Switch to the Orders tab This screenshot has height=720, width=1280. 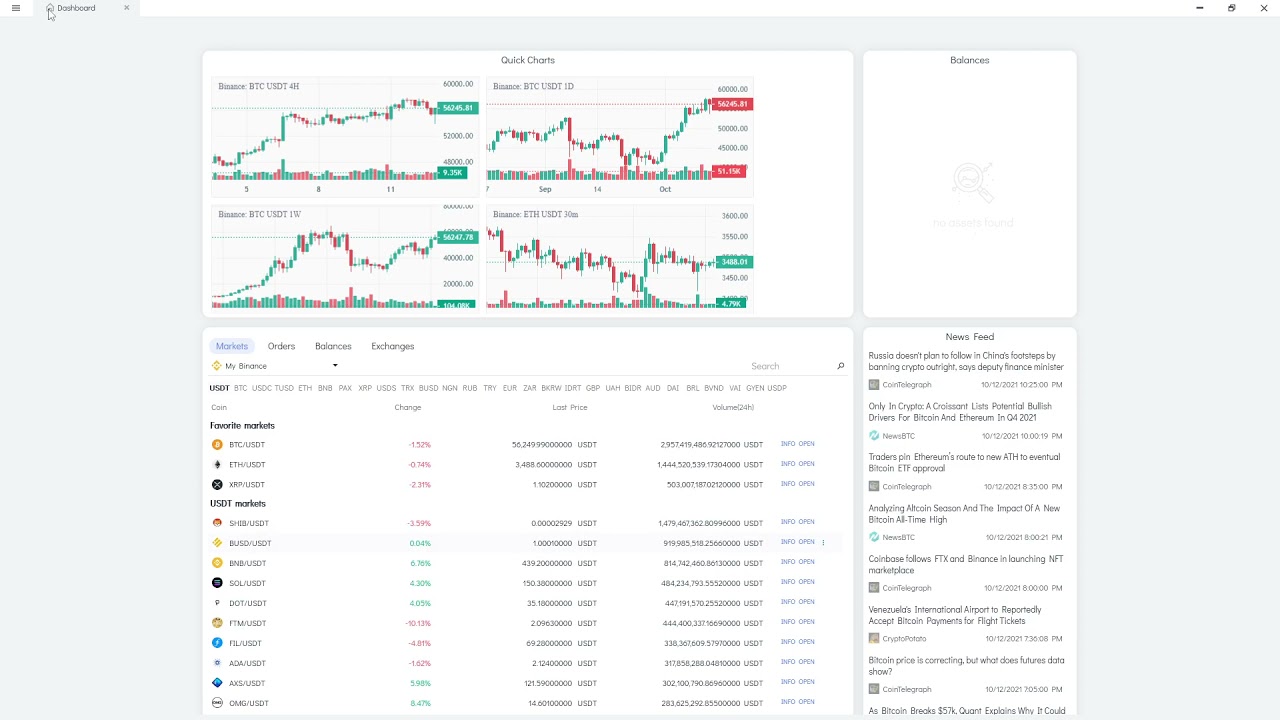pos(281,346)
